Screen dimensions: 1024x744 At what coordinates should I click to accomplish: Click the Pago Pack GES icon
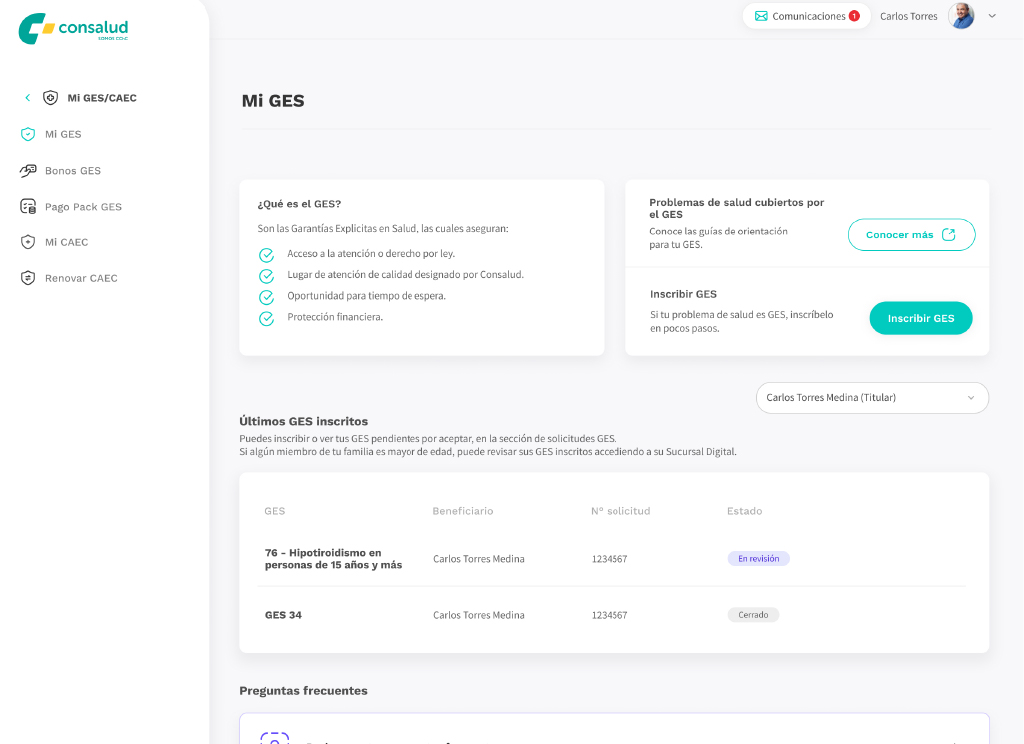point(28,207)
